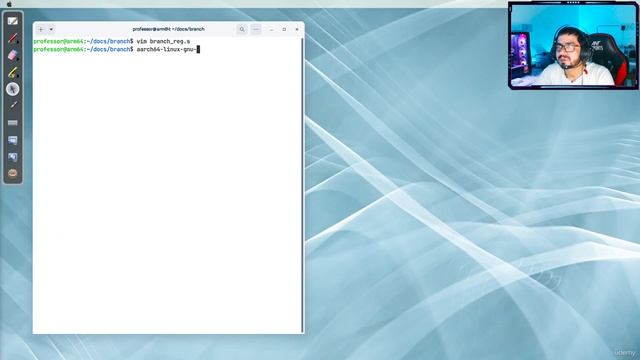Close the terminal window

pyautogui.click(x=297, y=29)
